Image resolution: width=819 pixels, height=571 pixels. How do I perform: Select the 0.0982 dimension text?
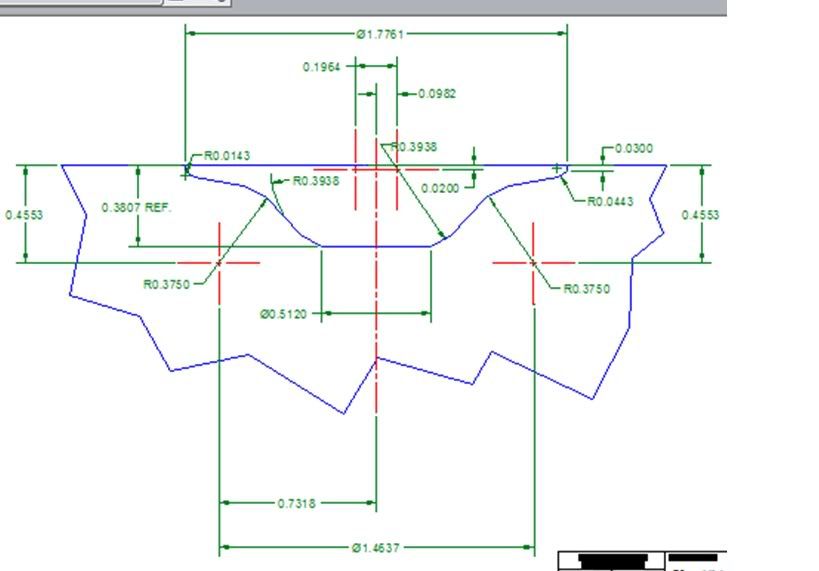[x=437, y=94]
